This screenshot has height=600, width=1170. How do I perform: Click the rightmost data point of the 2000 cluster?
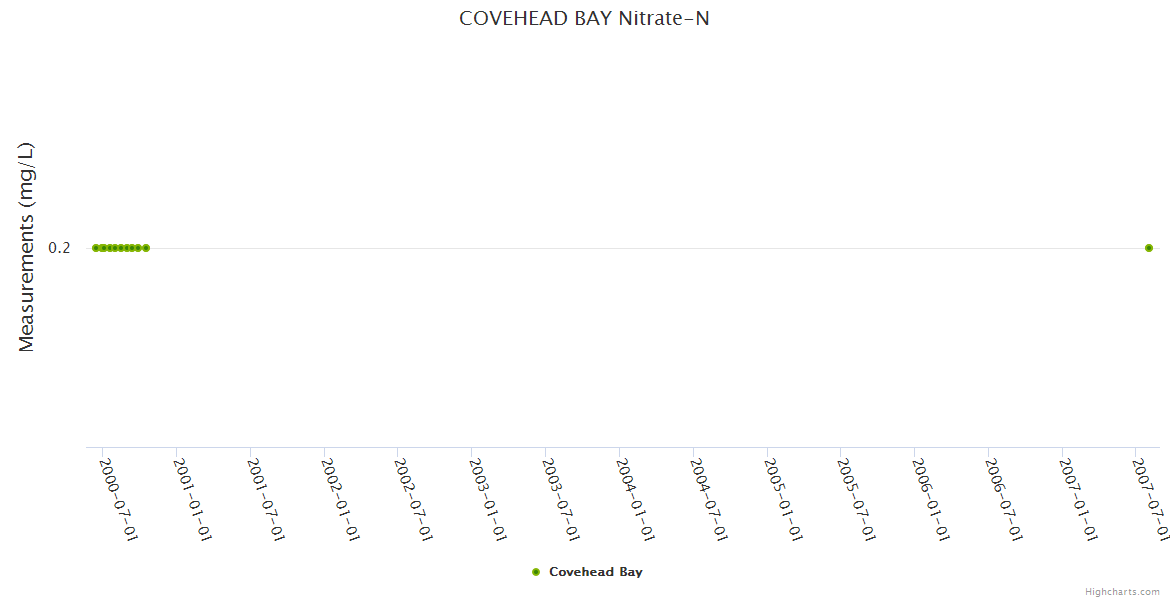pos(146,248)
